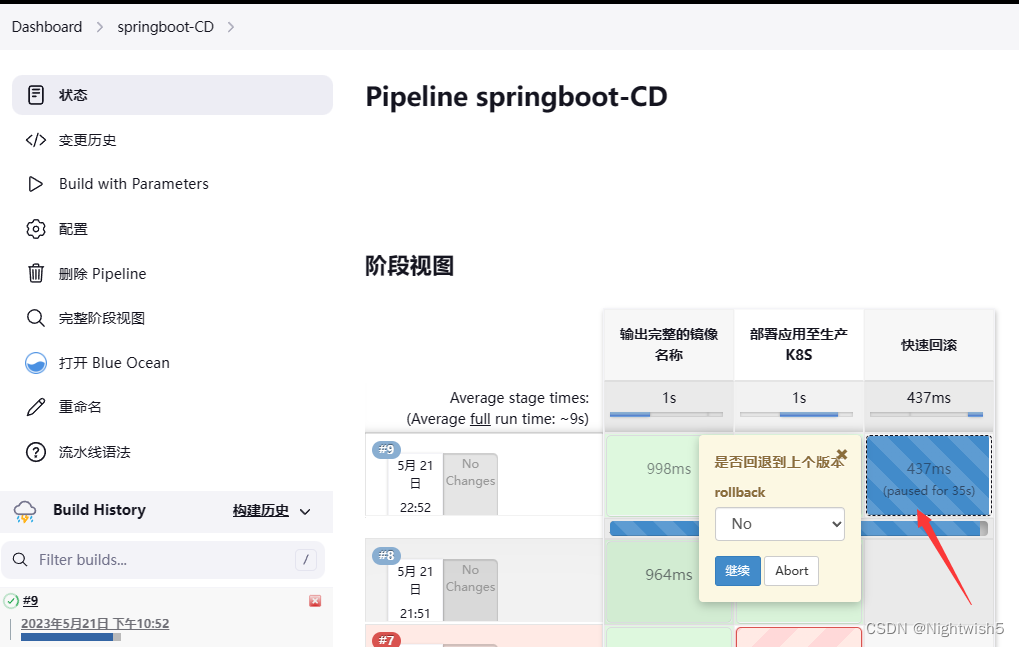Click the Blue Ocean logo icon

36,362
